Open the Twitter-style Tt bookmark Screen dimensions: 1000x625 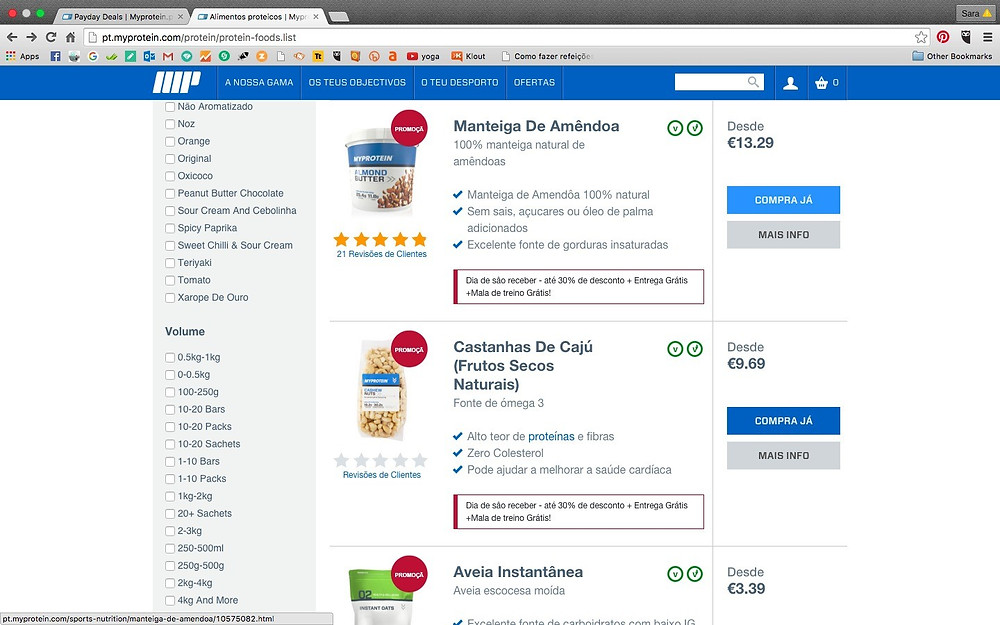(318, 56)
